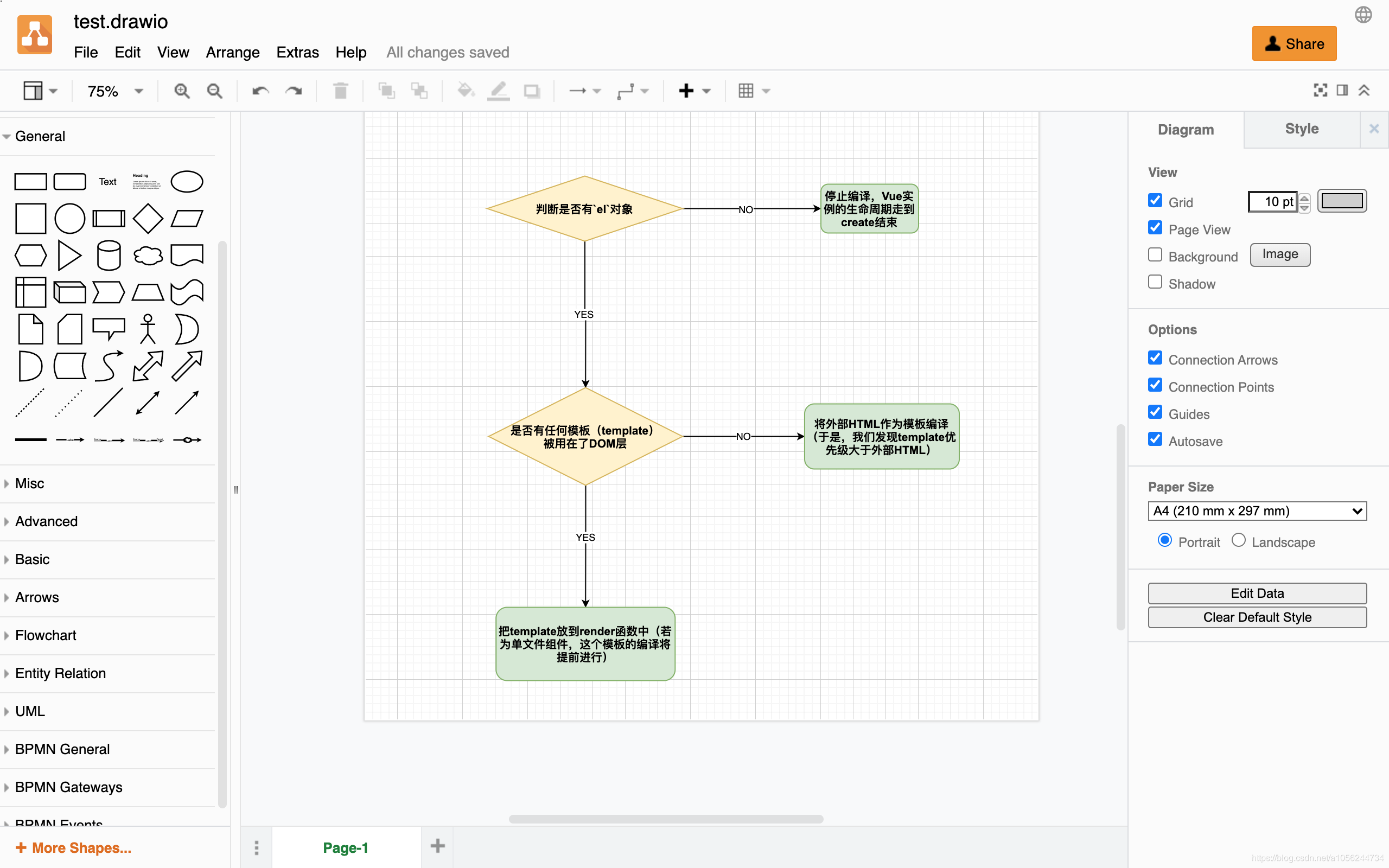Click the Shadow toolbar icon
The image size is (1389, 868).
532,91
